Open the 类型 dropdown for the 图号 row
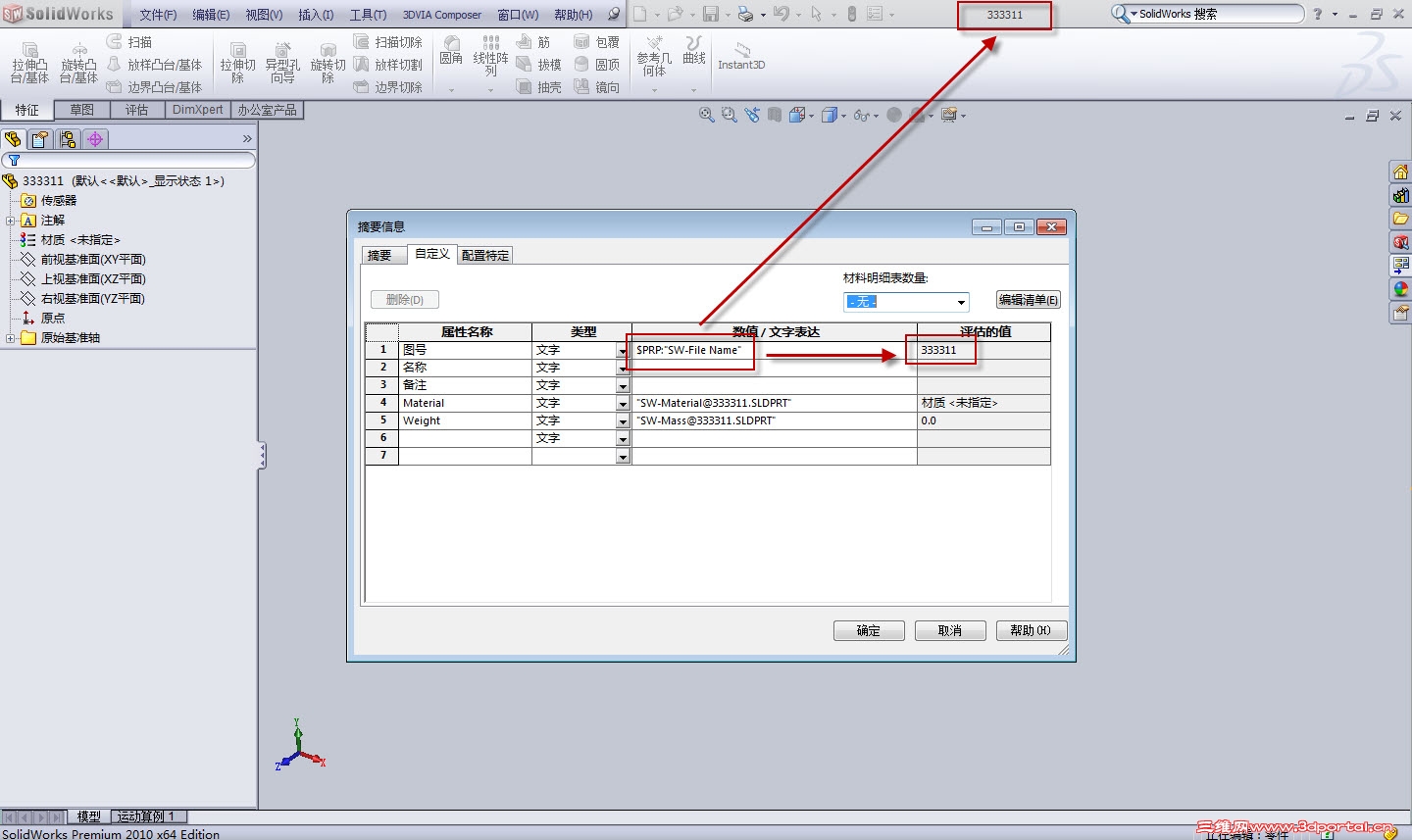The width and height of the screenshot is (1412, 840). pyautogui.click(x=623, y=350)
